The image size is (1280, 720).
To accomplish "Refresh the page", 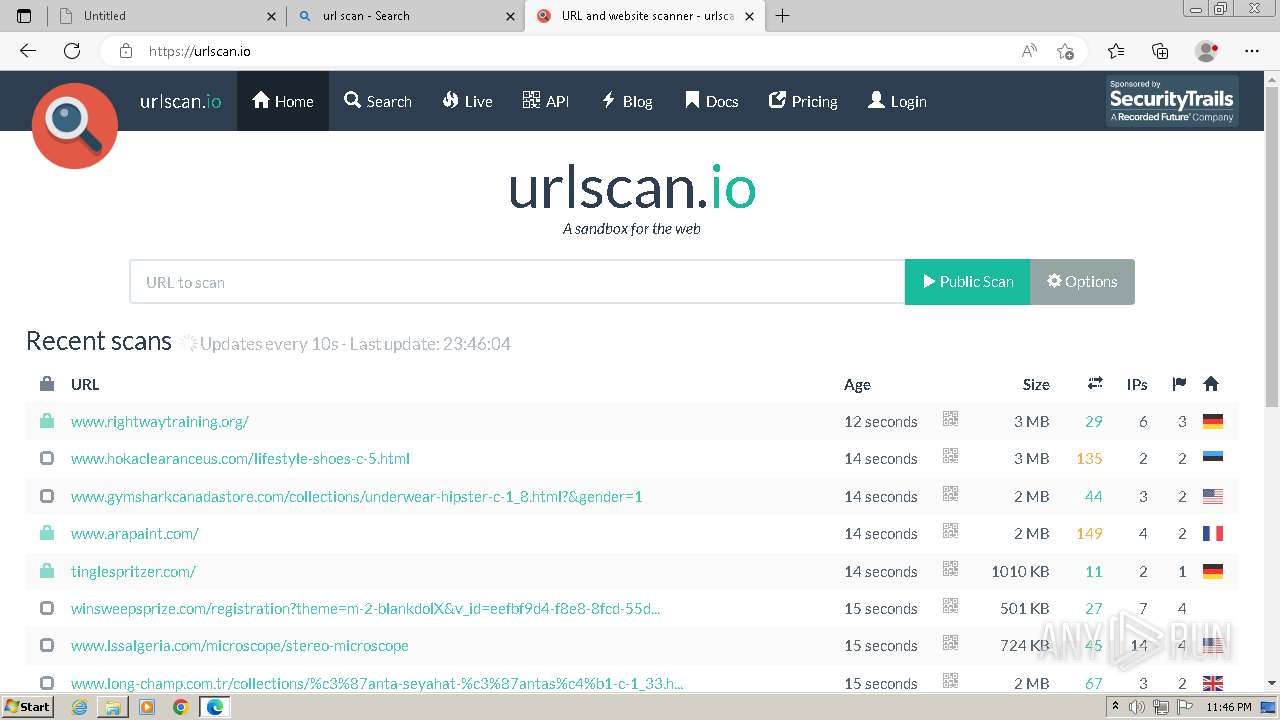I will click(72, 51).
